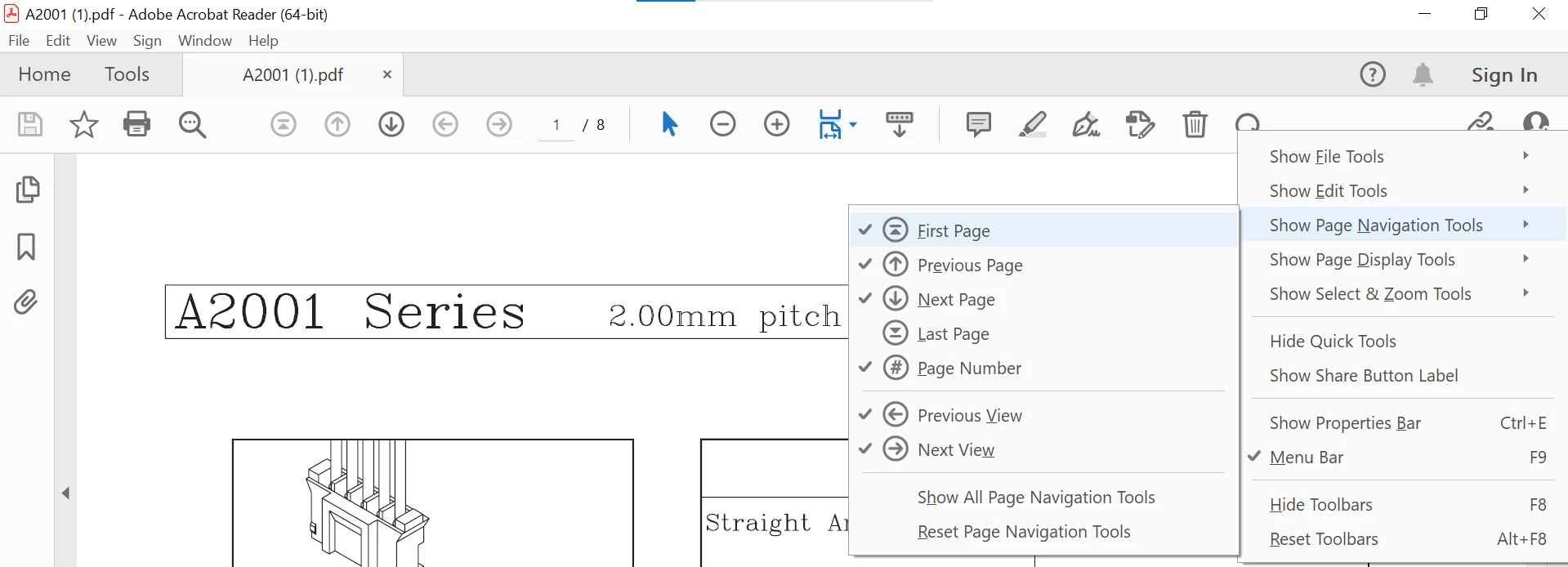Click the Print file icon

pyautogui.click(x=136, y=124)
